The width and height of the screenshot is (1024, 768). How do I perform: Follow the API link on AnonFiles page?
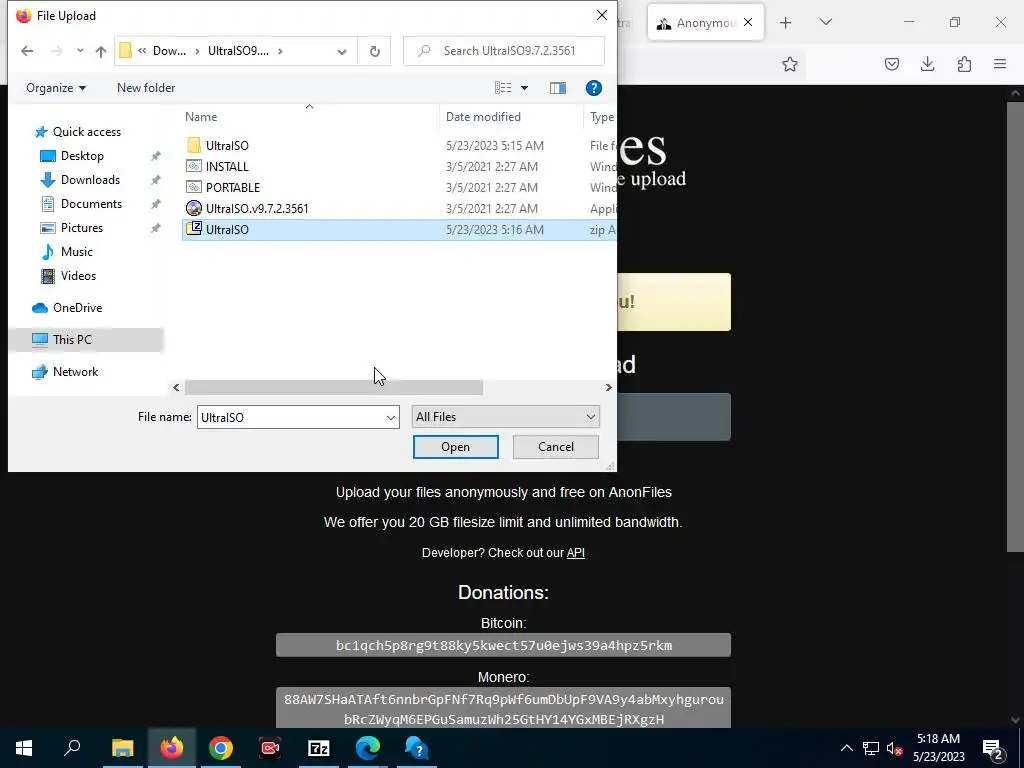(575, 552)
